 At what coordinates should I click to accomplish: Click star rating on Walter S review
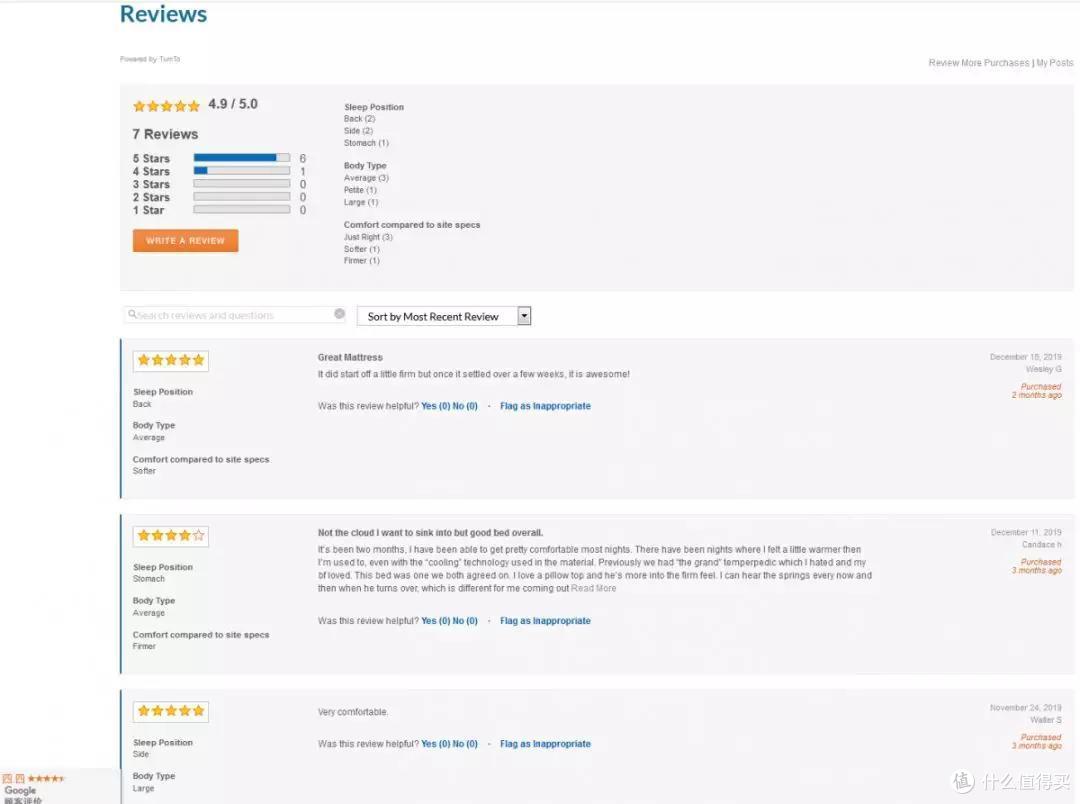171,711
